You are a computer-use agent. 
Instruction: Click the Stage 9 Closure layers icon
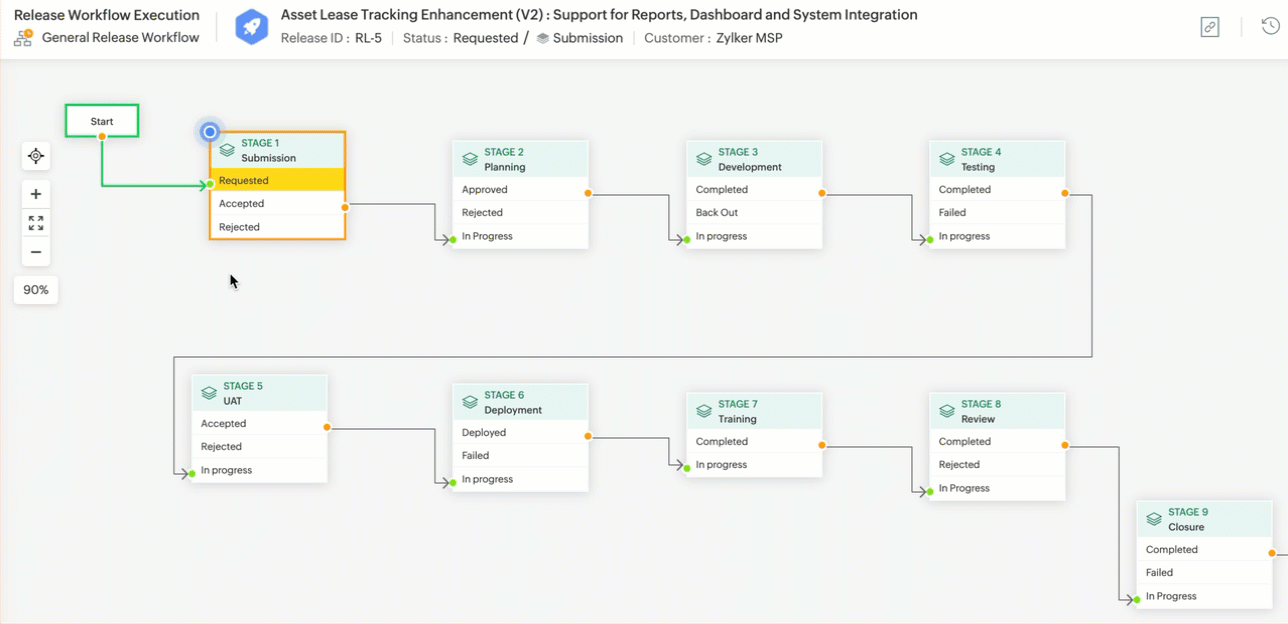pyautogui.click(x=1153, y=520)
